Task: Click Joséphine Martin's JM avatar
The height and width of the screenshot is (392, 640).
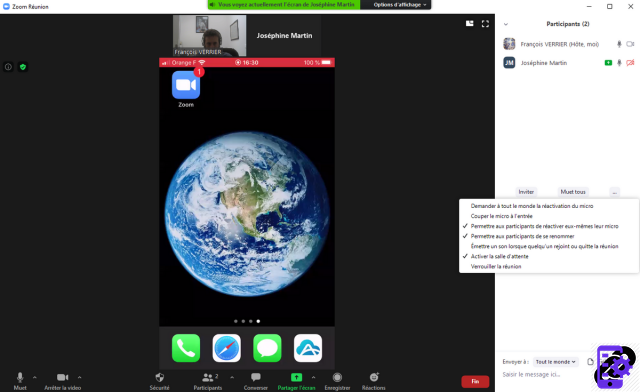Action: pyautogui.click(x=509, y=63)
